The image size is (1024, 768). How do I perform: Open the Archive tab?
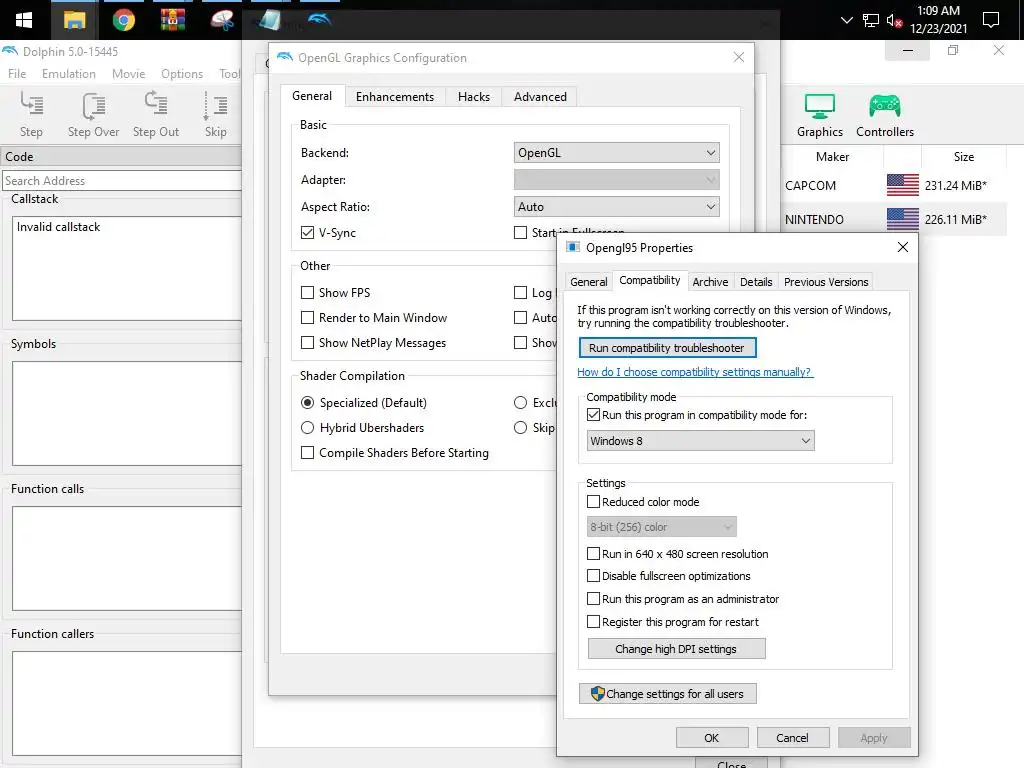pyautogui.click(x=710, y=281)
